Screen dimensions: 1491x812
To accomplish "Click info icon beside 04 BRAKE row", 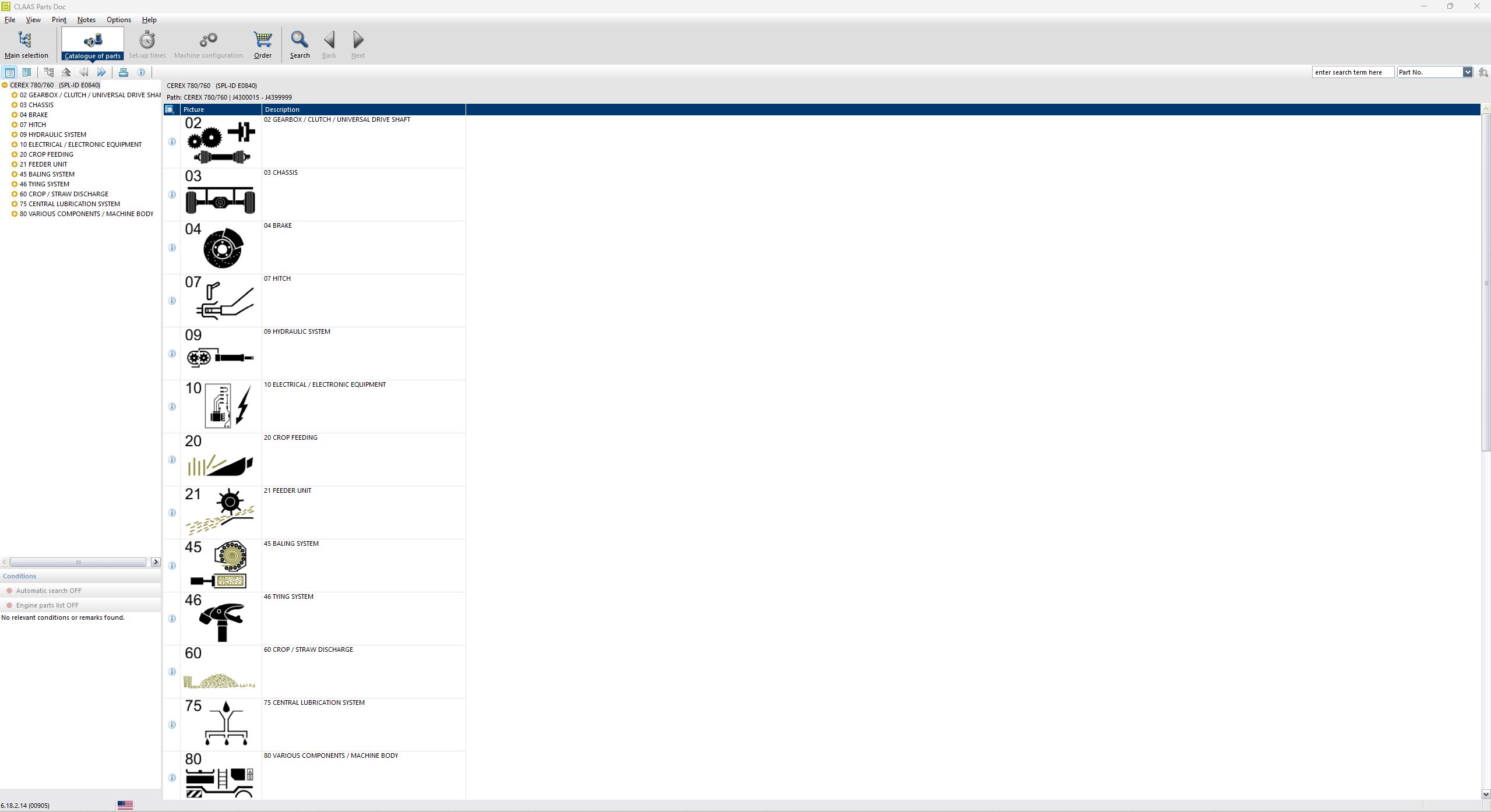I will click(172, 248).
